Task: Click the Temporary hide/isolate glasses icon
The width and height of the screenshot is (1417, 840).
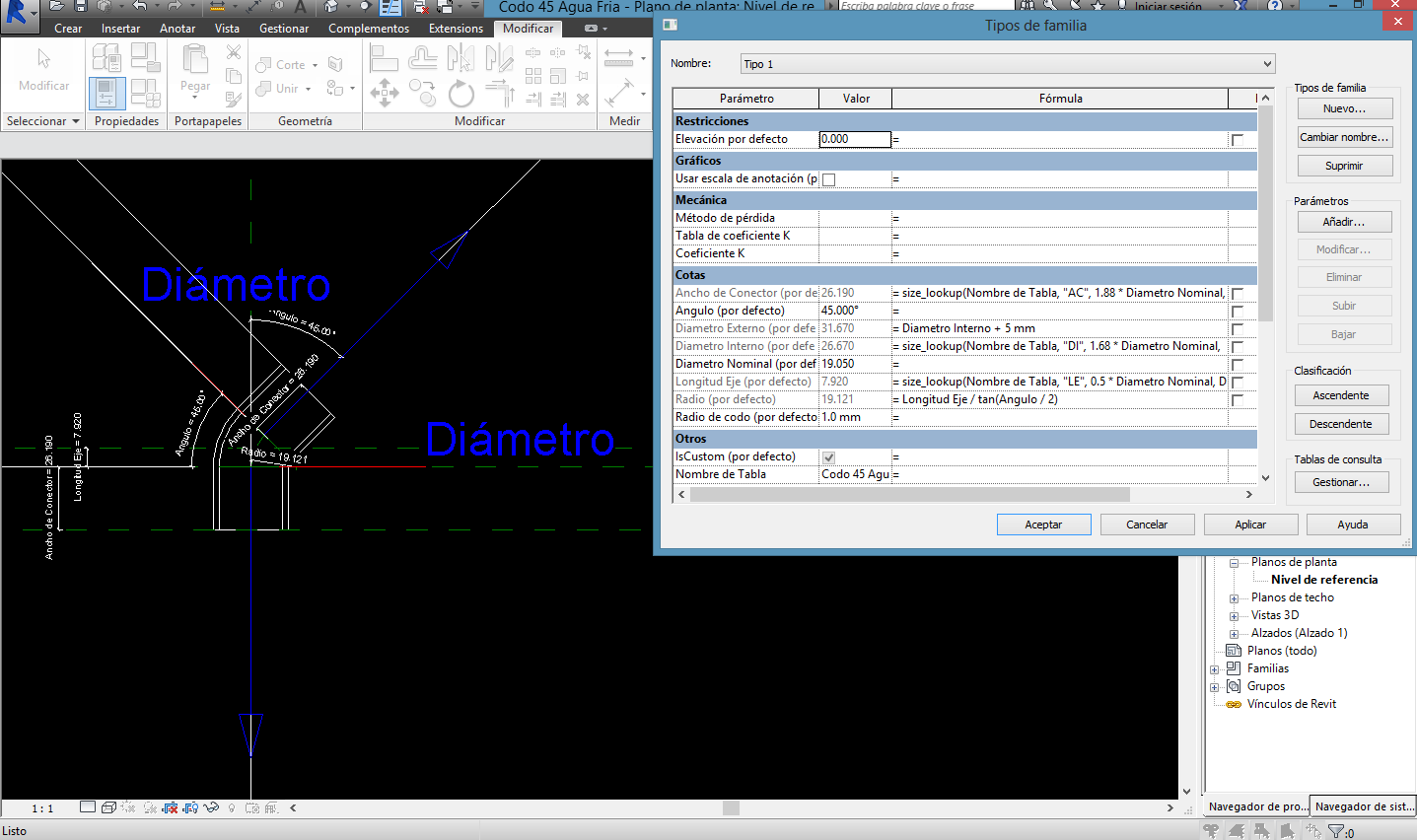Action: pos(210,807)
